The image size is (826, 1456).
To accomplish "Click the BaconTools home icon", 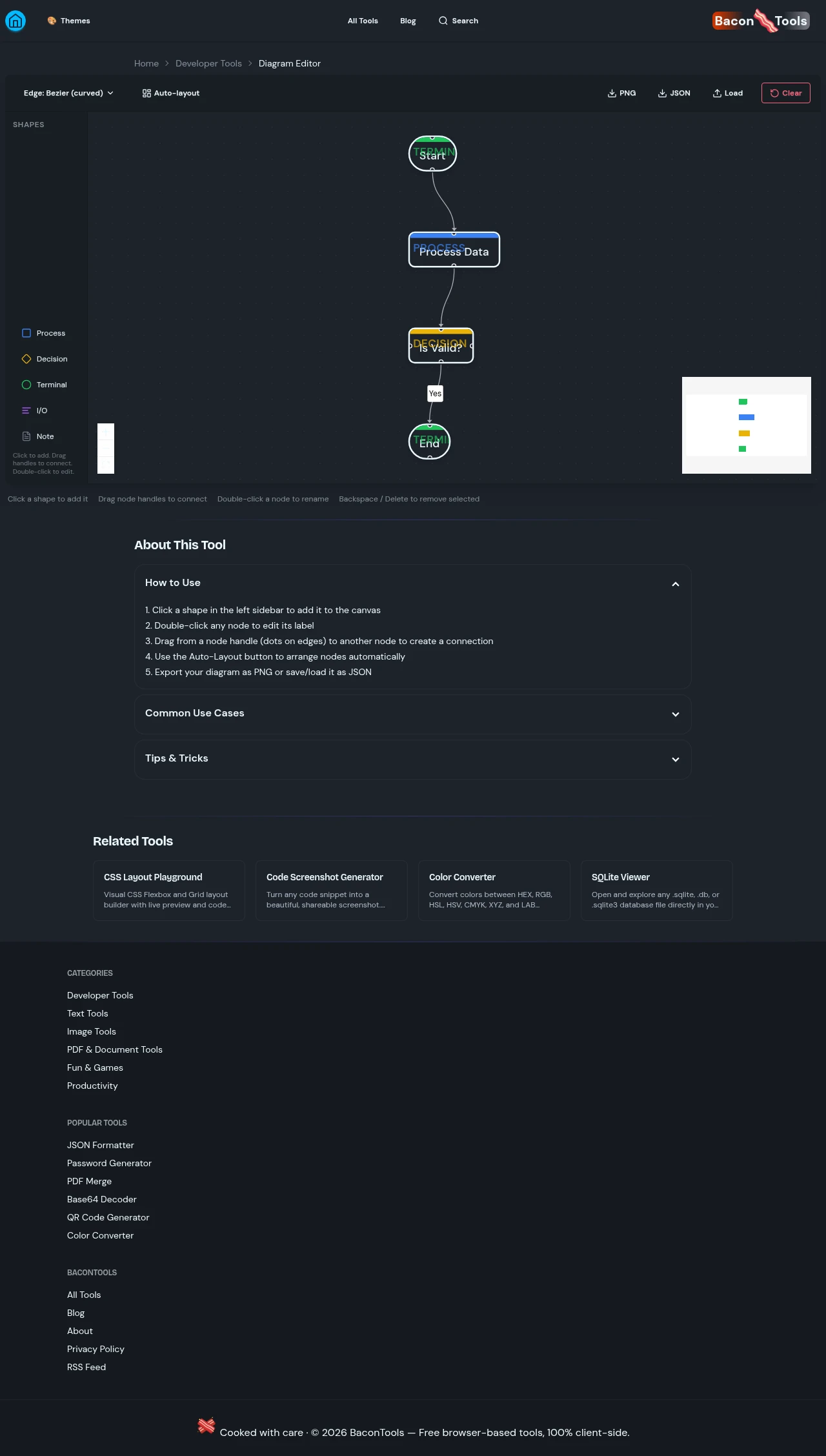I will point(15,21).
